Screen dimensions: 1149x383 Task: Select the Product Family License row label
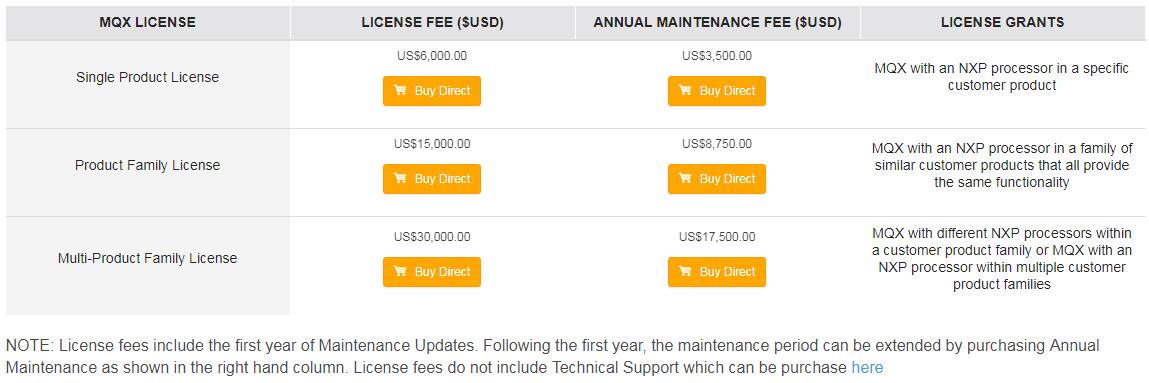147,165
